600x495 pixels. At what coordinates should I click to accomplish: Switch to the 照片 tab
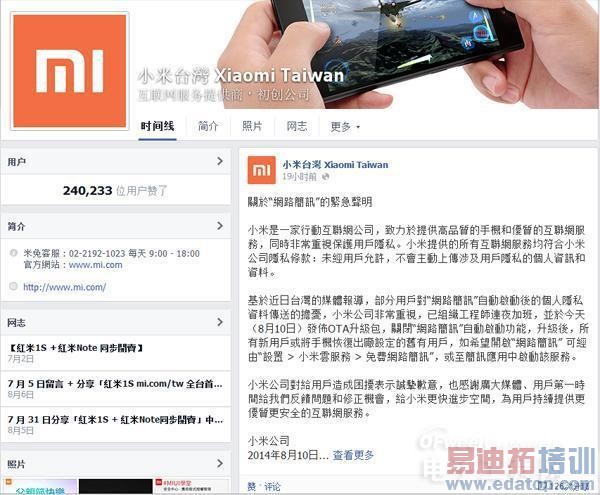click(252, 126)
